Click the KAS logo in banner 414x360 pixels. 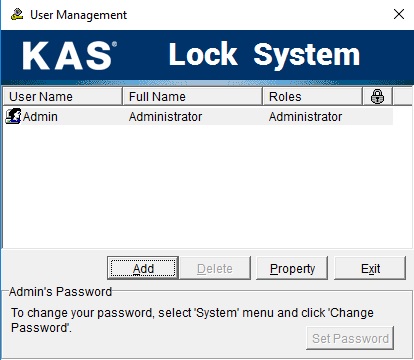(x=70, y=56)
